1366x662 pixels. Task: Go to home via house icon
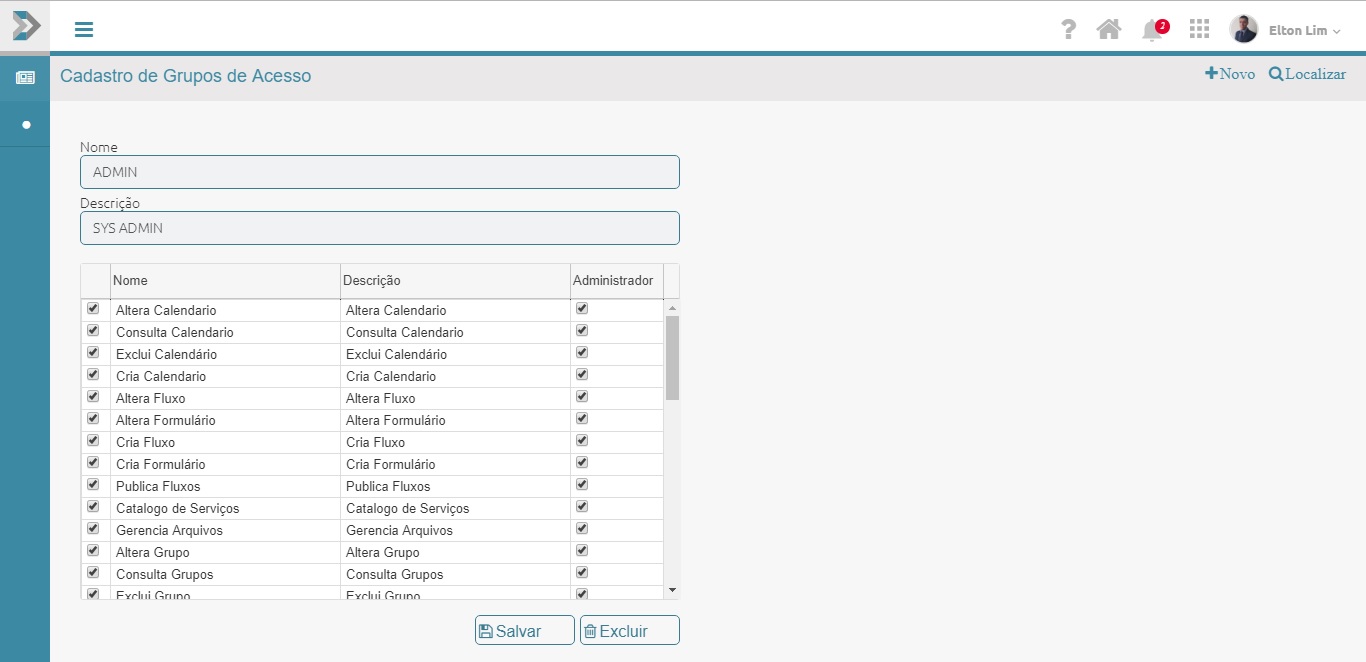click(1108, 29)
